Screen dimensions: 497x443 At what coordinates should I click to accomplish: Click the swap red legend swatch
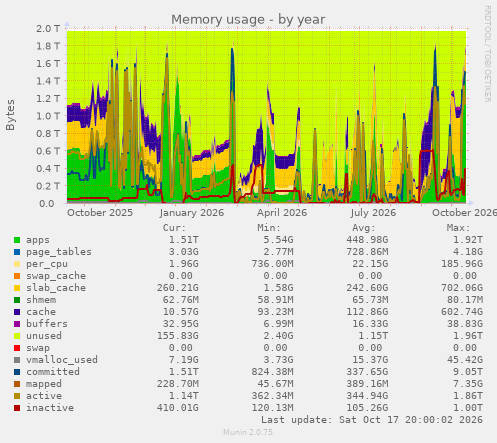17,348
